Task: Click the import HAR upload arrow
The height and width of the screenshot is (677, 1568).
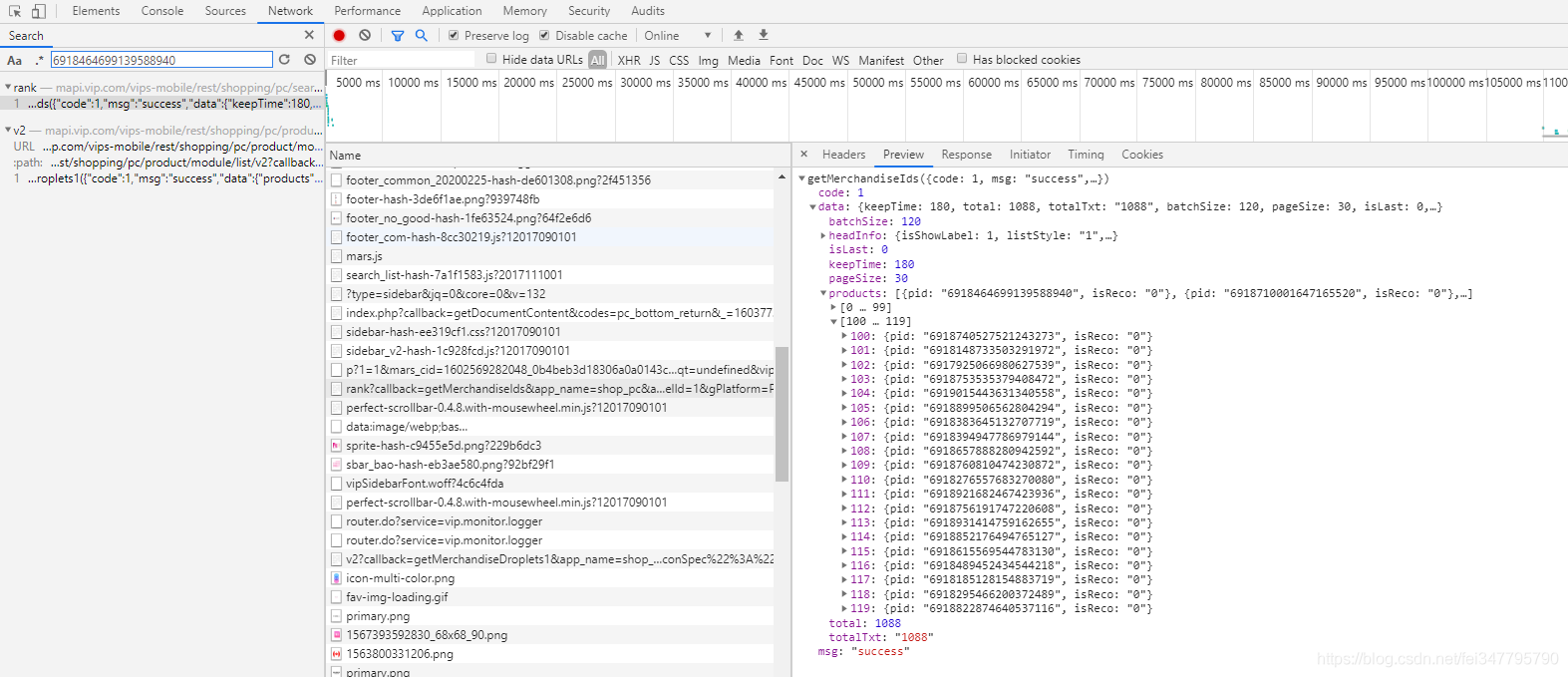Action: coord(739,35)
